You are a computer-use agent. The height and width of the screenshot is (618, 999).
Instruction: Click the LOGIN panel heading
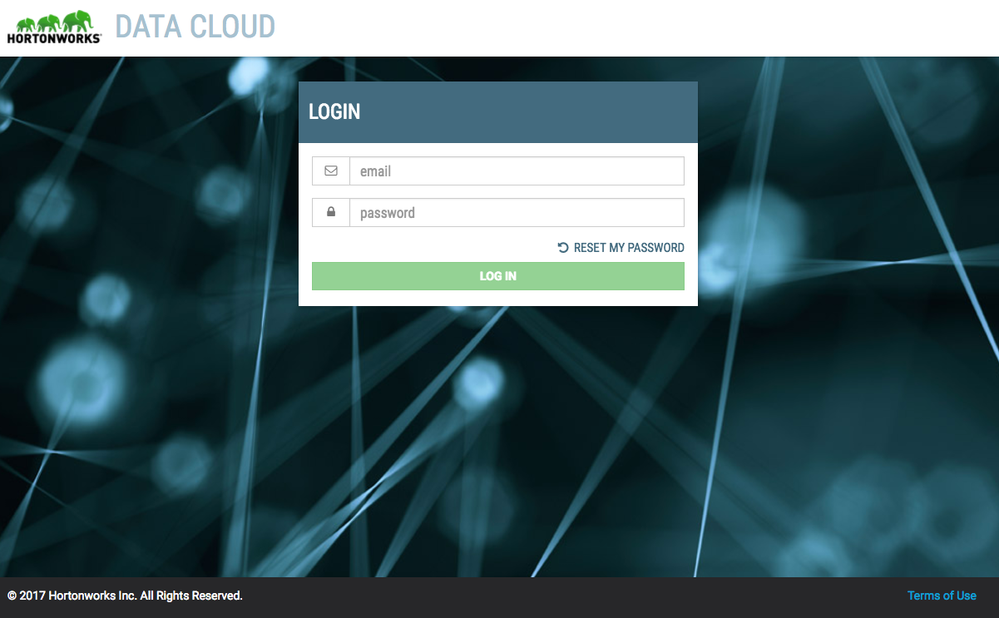click(x=334, y=111)
